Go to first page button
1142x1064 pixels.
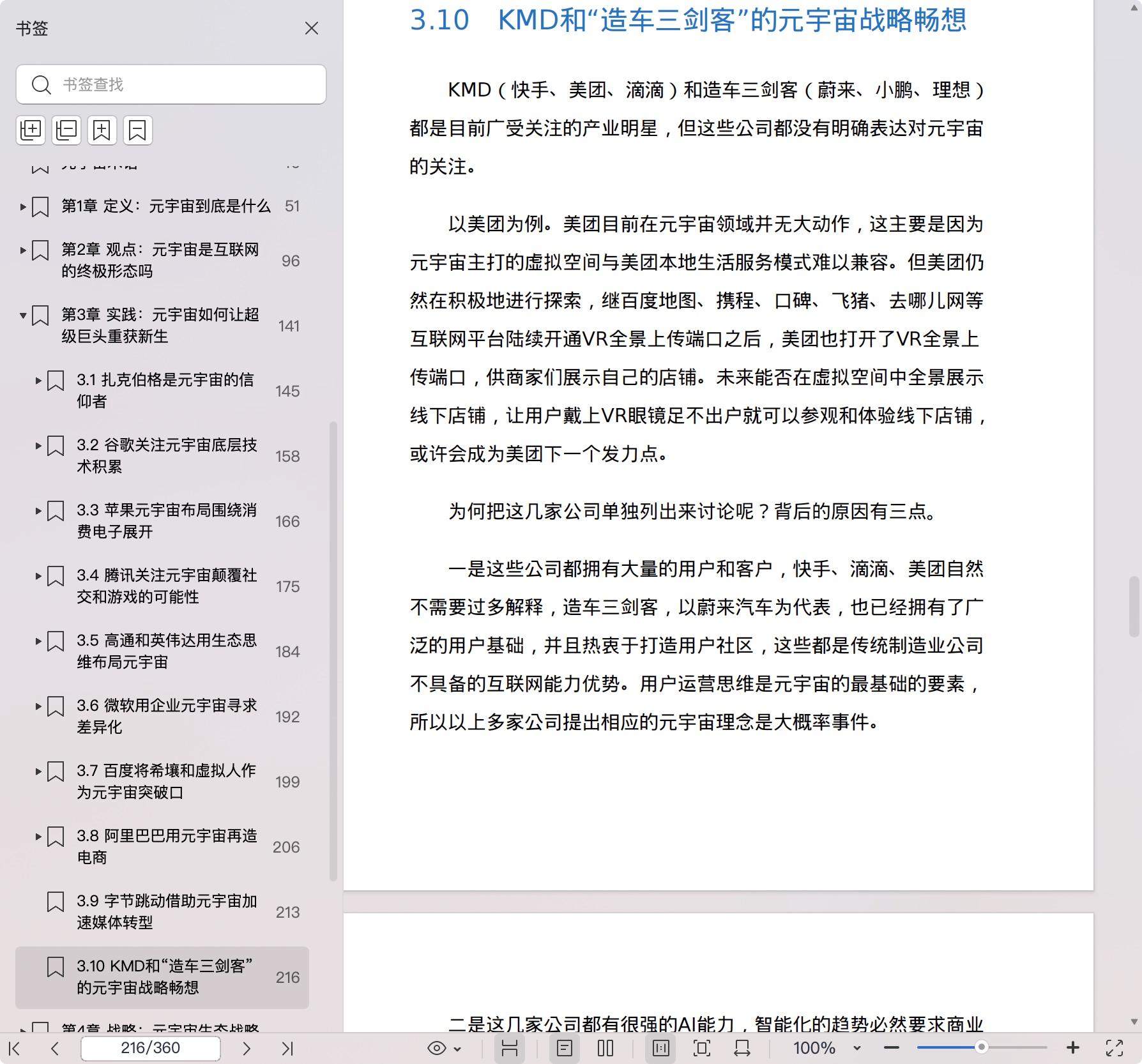click(x=15, y=1048)
